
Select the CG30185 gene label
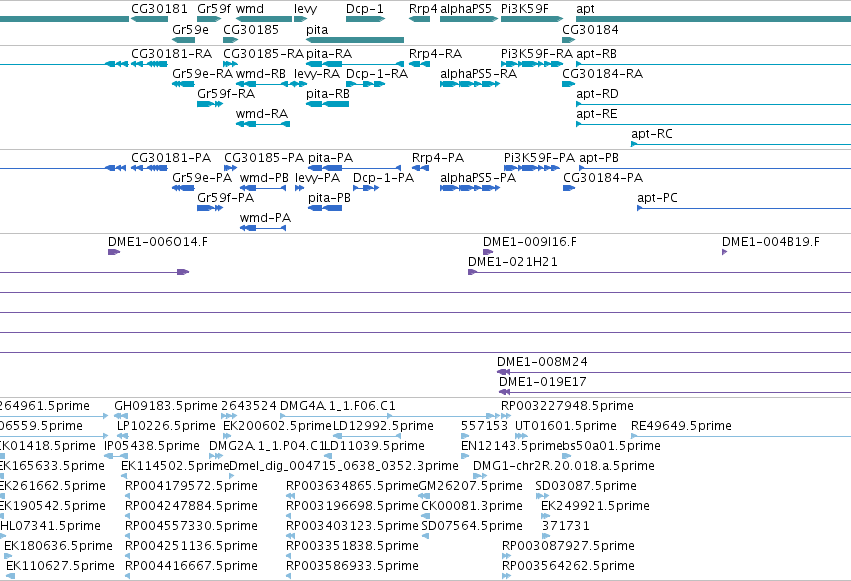[x=251, y=29]
